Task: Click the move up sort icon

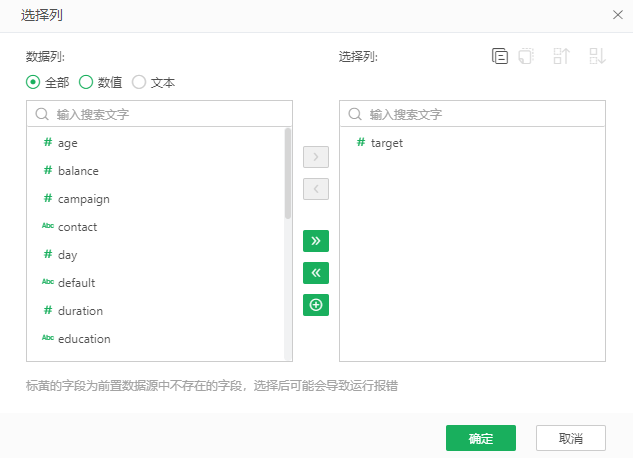Action: tap(561, 57)
